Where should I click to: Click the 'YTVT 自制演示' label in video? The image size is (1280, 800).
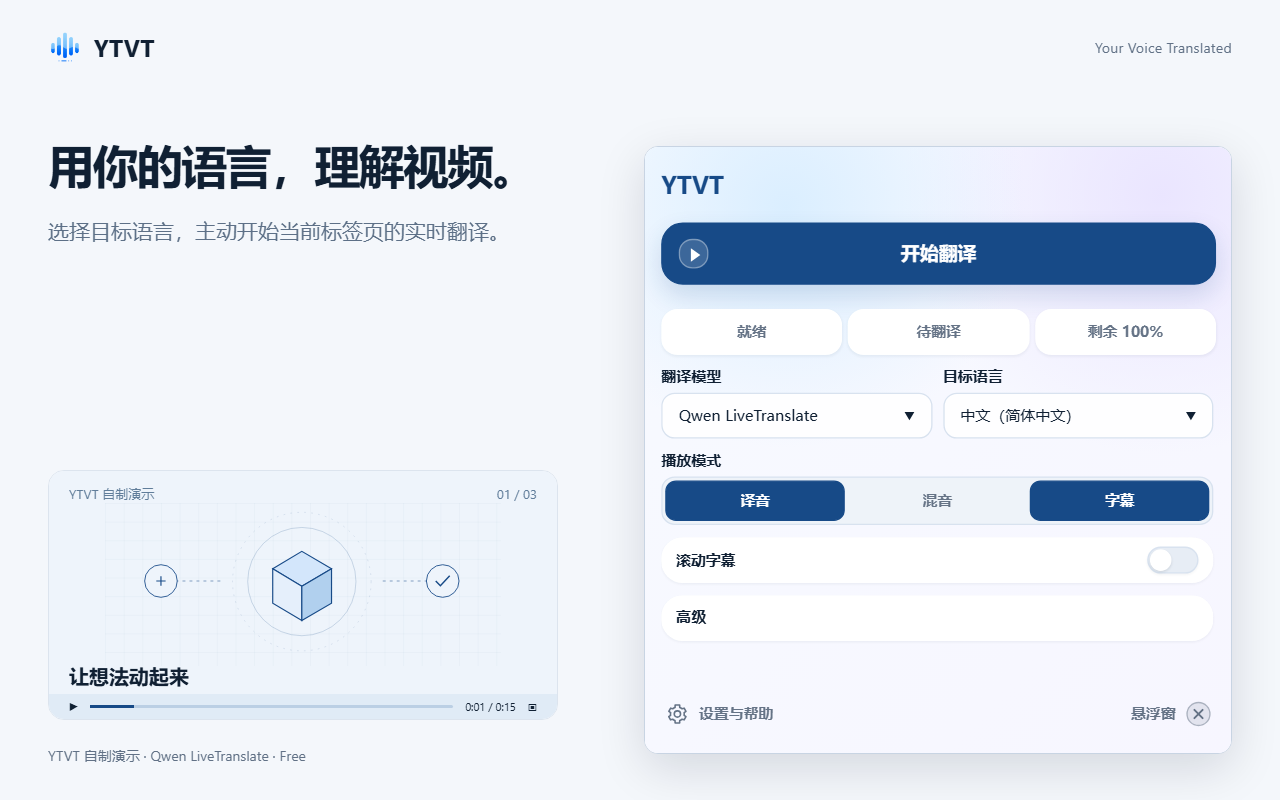(112, 495)
